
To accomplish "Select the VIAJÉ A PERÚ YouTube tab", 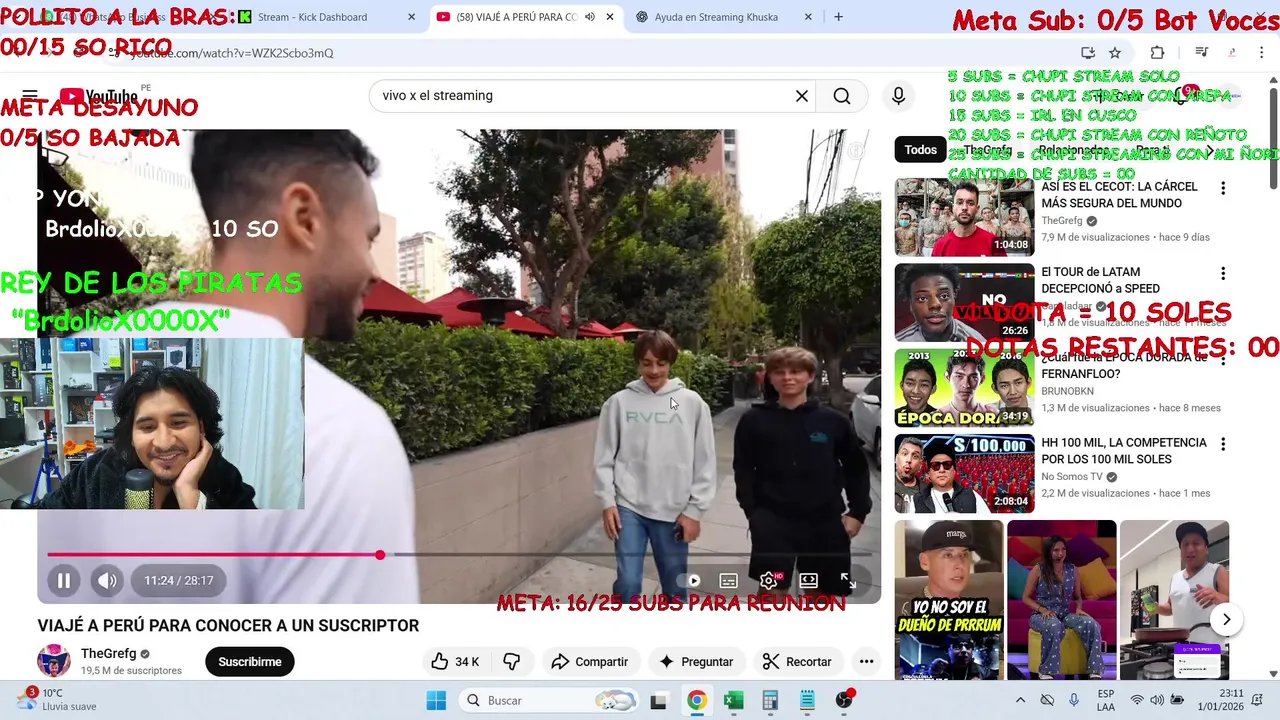I will [516, 17].
